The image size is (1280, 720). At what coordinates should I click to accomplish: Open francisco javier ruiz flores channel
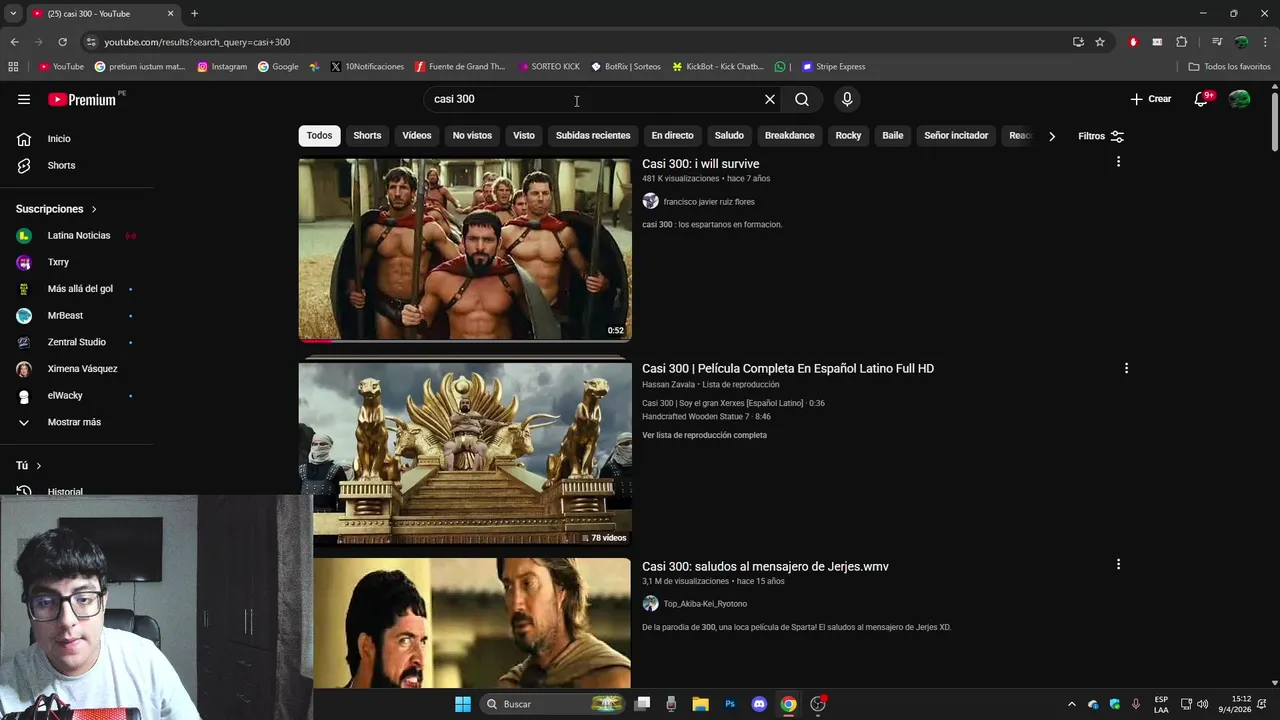[709, 202]
